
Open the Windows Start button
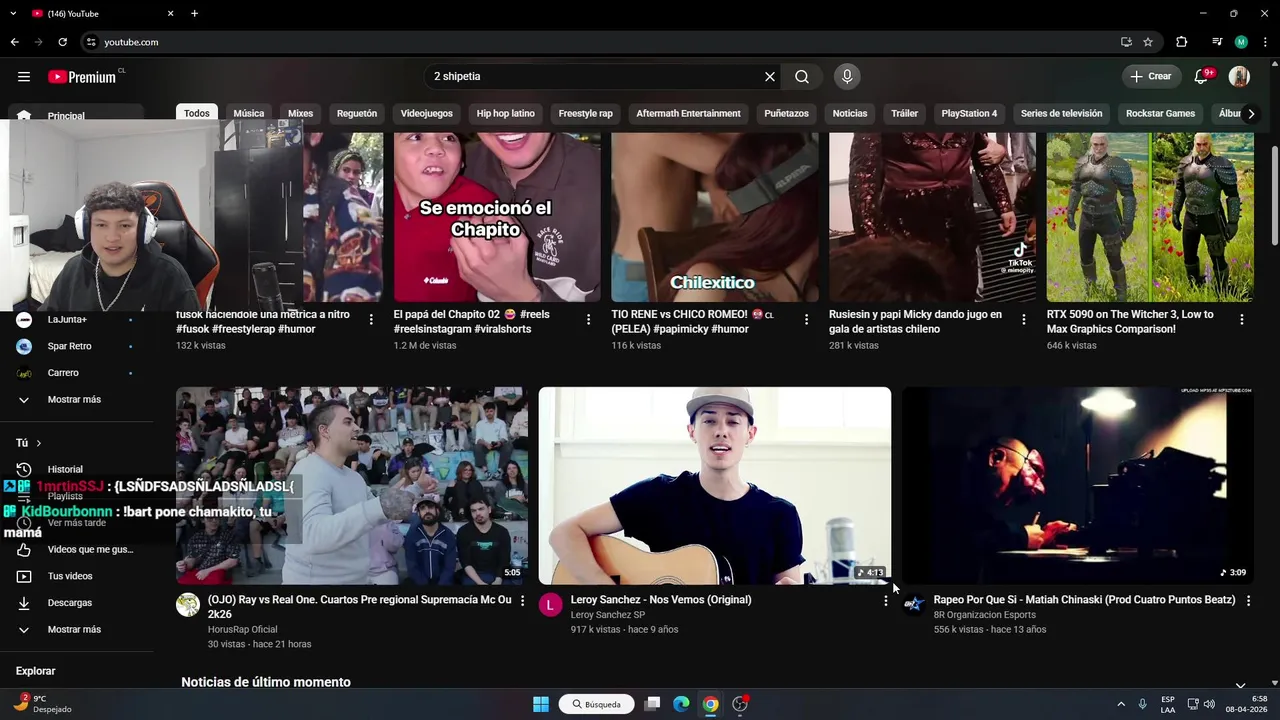click(x=541, y=704)
